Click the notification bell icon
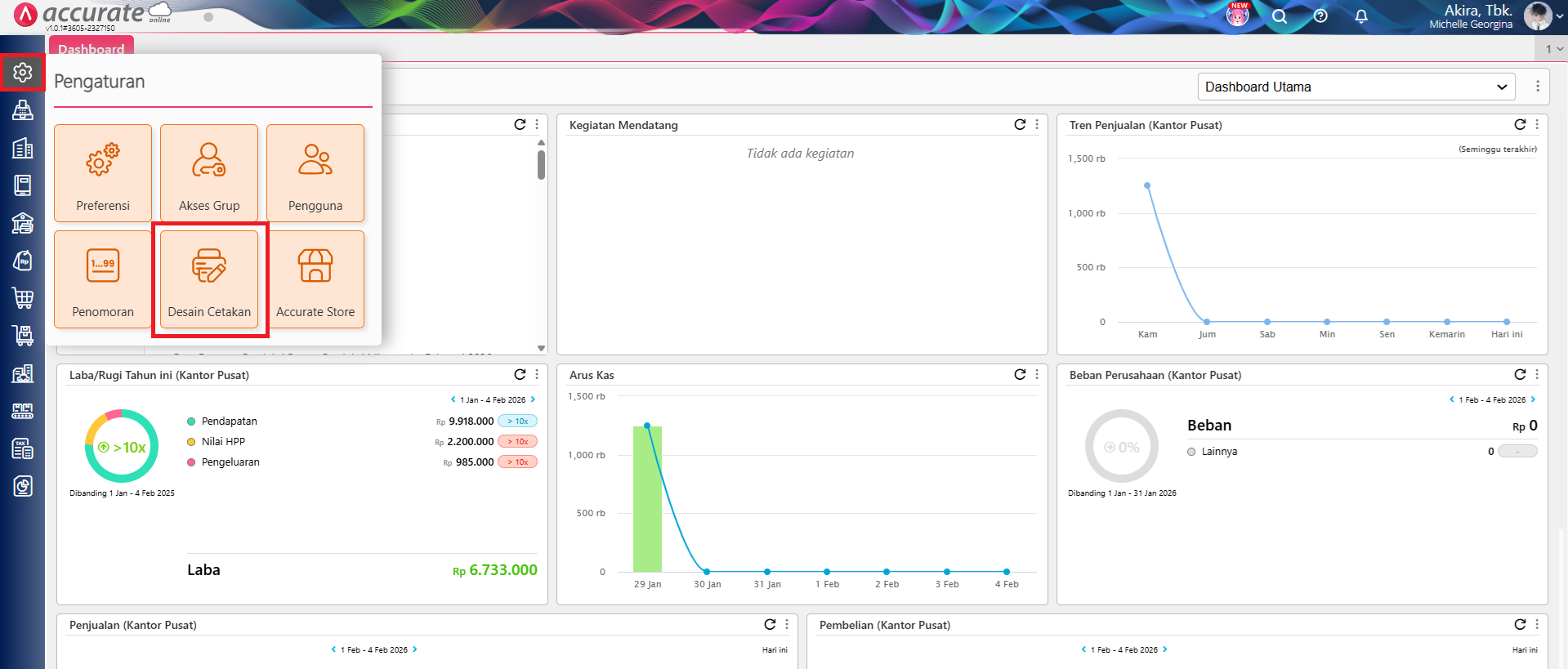This screenshot has height=669, width=1568. pos(1361,16)
